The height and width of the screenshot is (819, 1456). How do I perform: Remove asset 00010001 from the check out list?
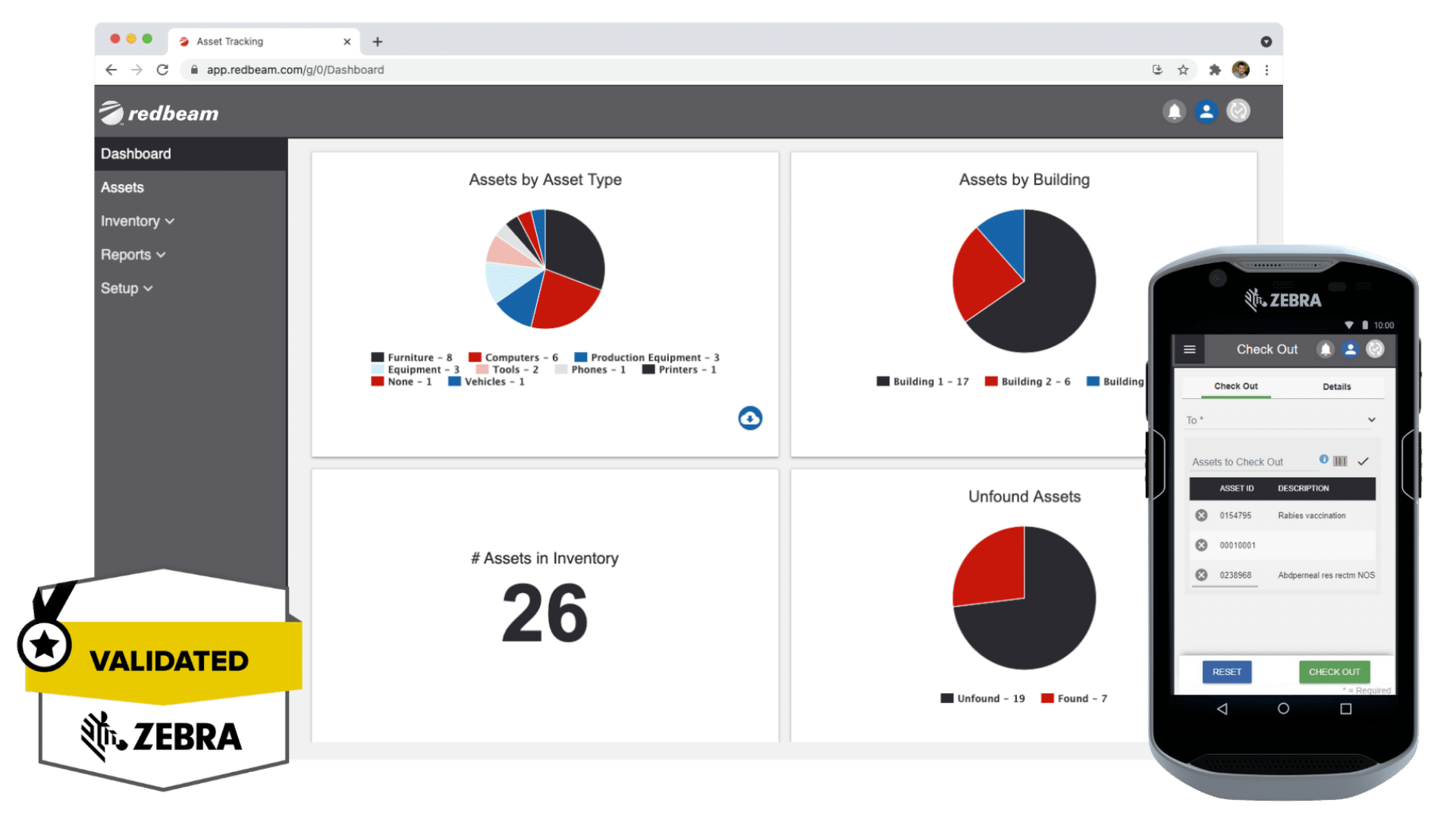click(x=1201, y=544)
